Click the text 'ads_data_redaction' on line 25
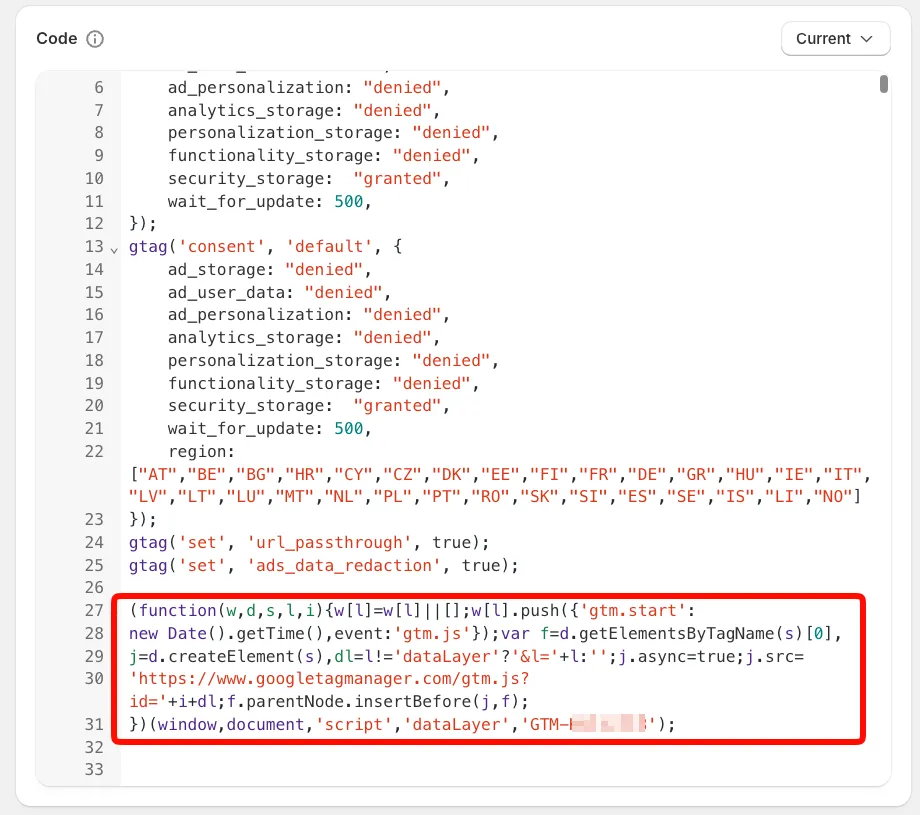Viewport: 920px width, 815px height. [x=344, y=565]
